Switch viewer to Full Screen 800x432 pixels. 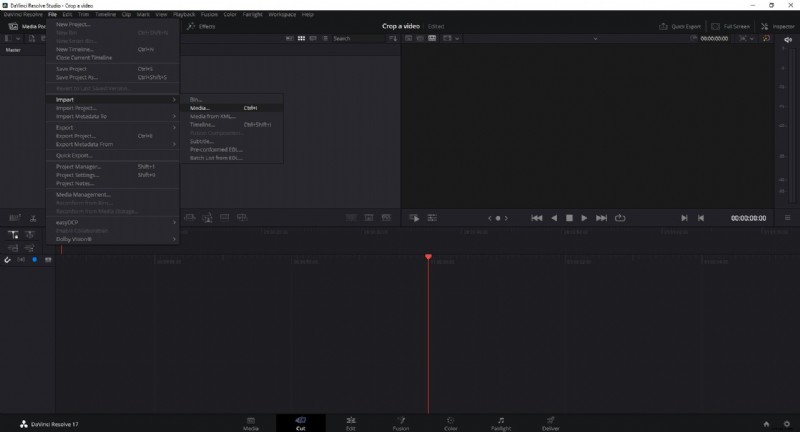coord(731,26)
